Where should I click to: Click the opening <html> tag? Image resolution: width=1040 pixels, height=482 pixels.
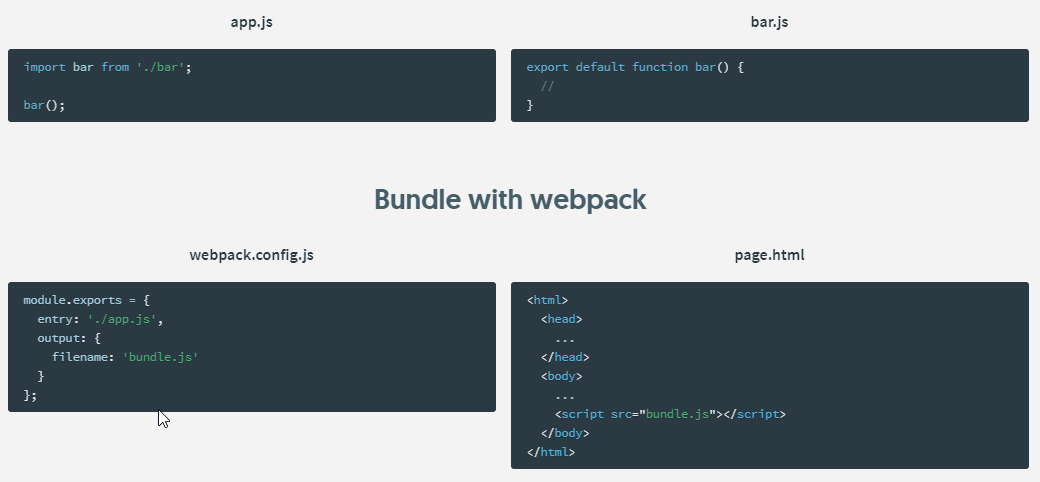click(547, 300)
